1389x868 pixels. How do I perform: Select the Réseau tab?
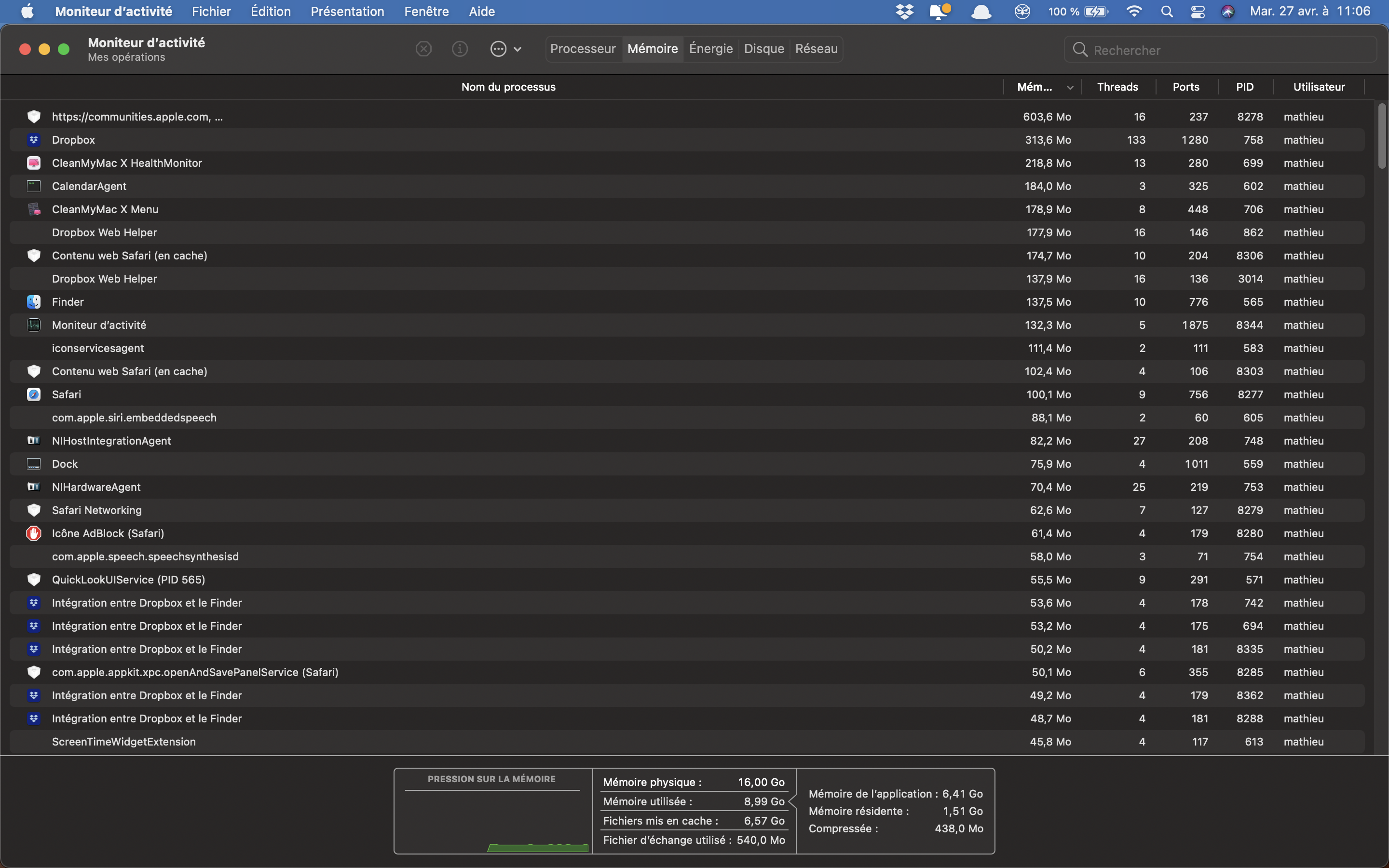point(816,49)
